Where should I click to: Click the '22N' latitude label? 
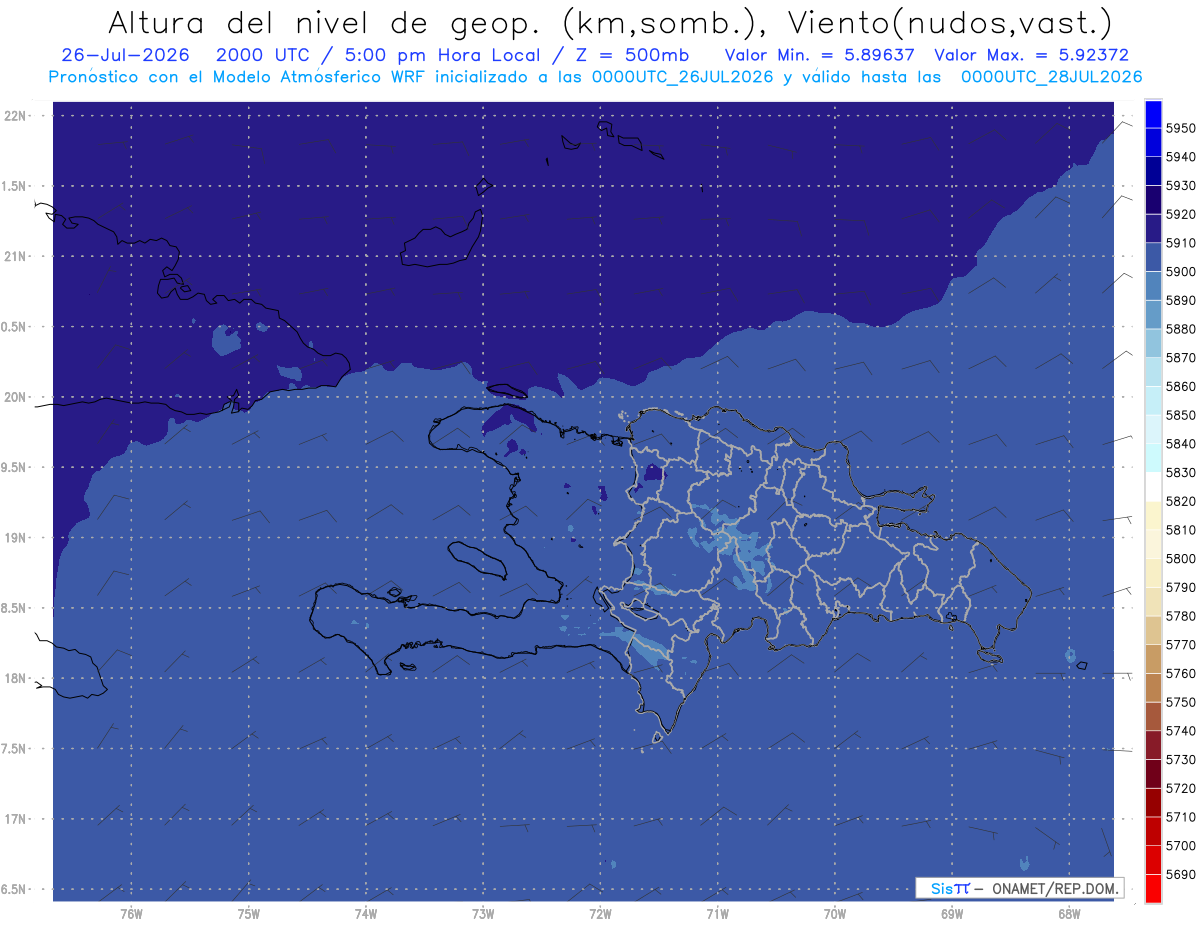click(x=17, y=115)
